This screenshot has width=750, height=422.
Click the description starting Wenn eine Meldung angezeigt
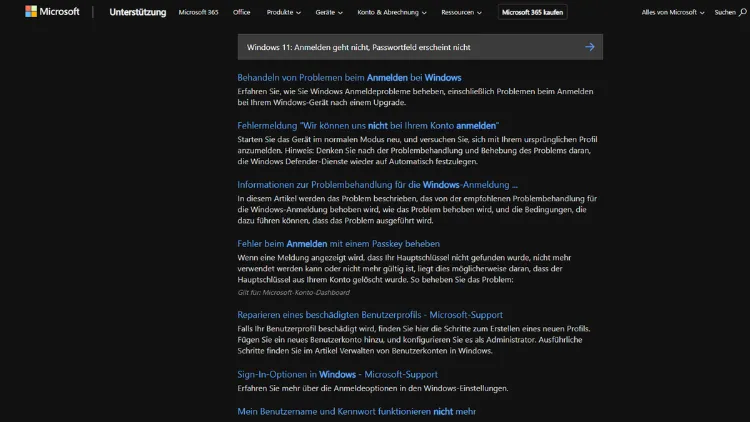pyautogui.click(x=404, y=268)
